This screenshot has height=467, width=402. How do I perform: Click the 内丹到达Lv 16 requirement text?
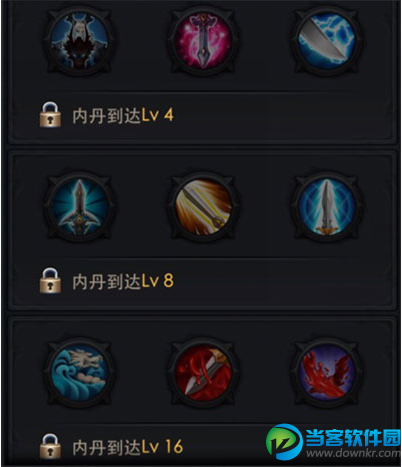click(x=128, y=447)
